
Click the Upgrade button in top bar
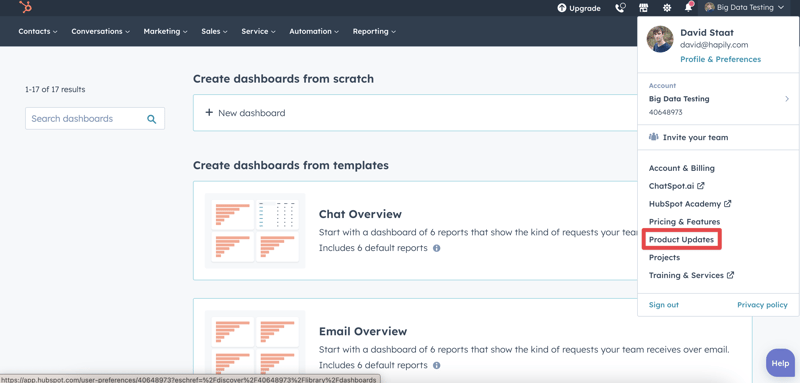579,8
